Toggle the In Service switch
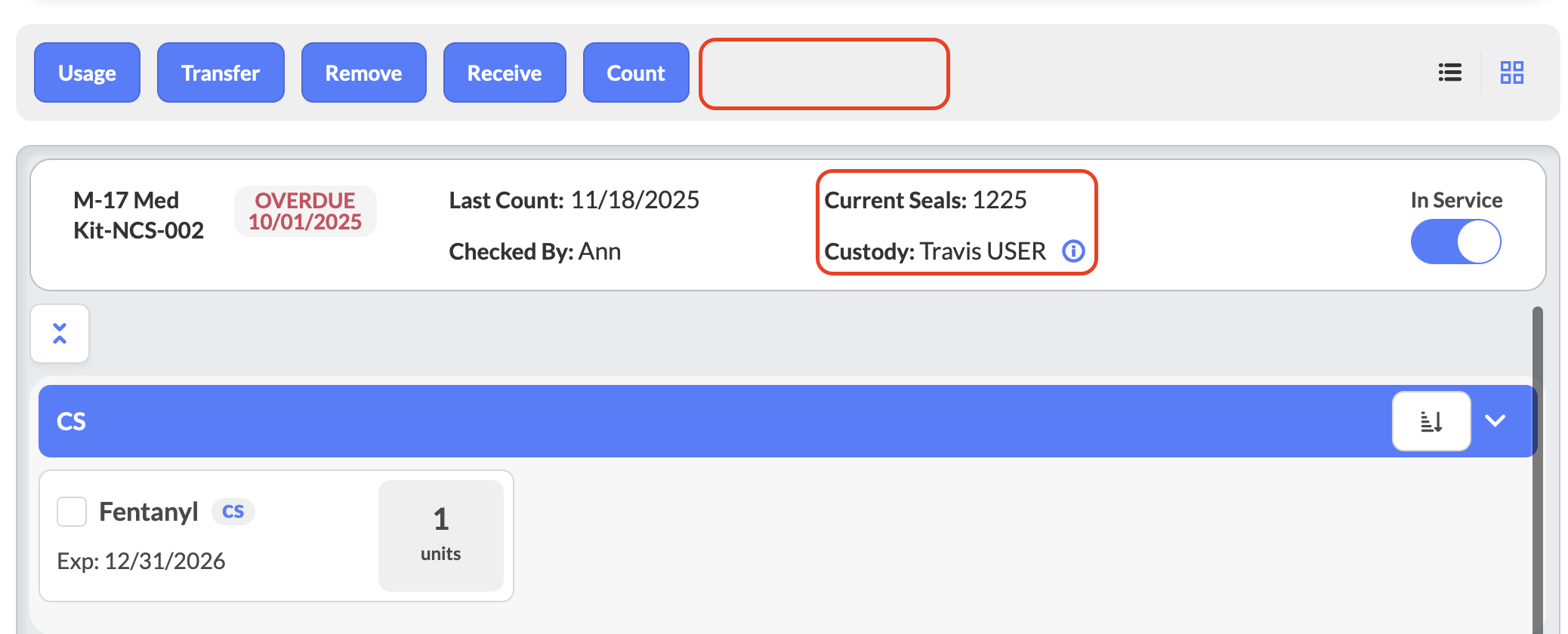Image resolution: width=1568 pixels, height=634 pixels. tap(1455, 242)
